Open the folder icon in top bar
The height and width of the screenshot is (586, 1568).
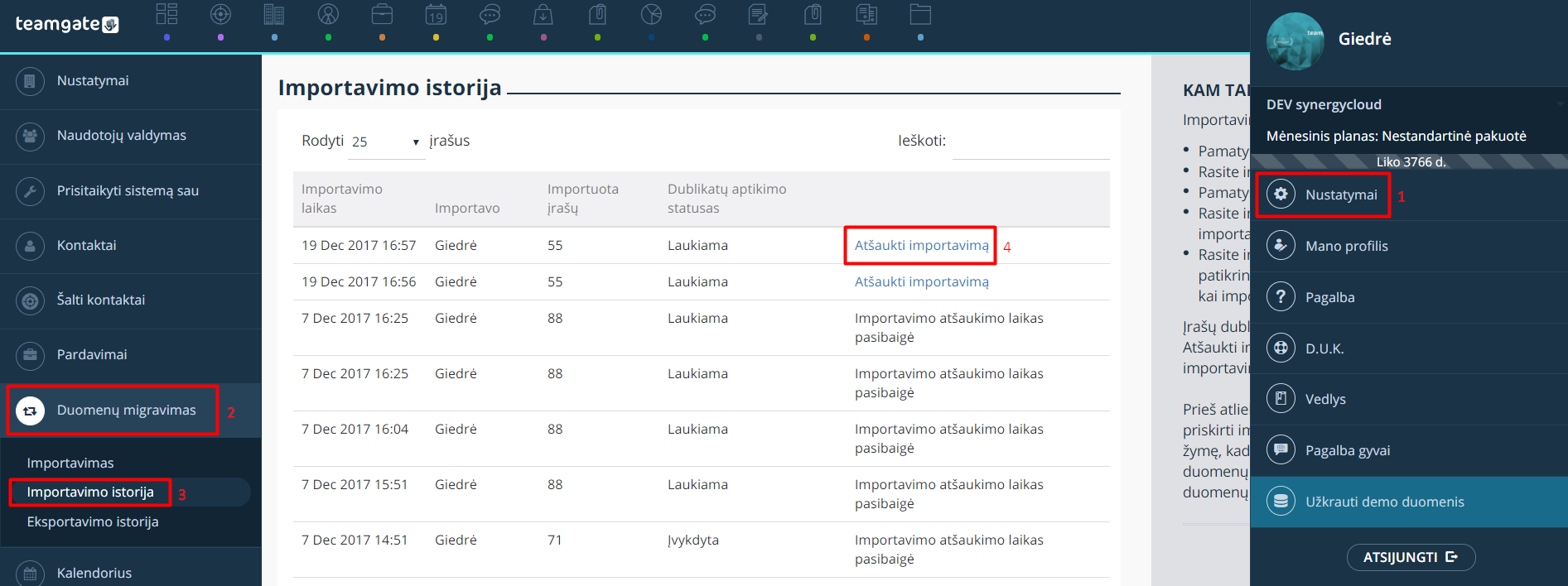(x=920, y=14)
